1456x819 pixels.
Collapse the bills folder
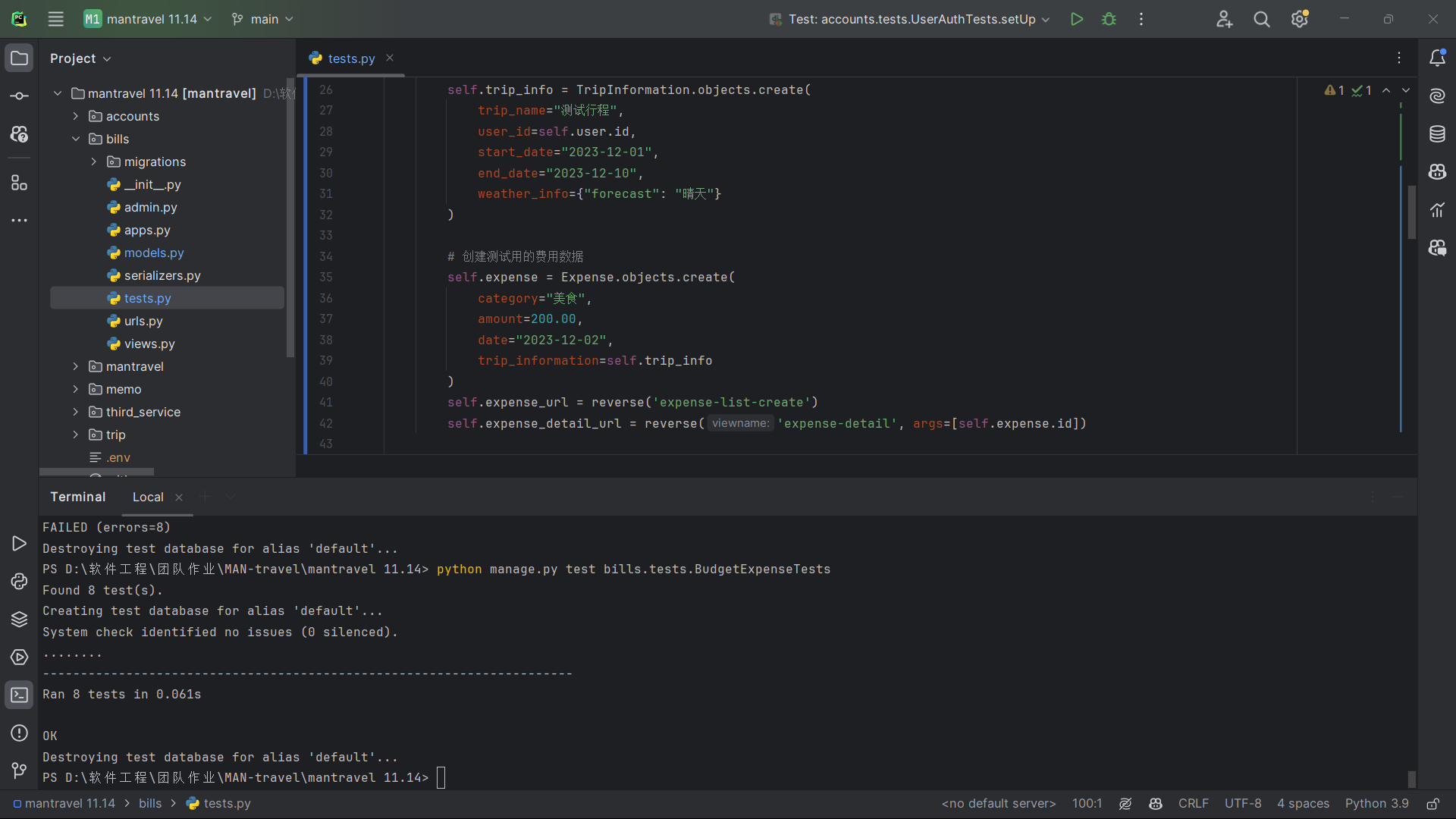[x=76, y=139]
